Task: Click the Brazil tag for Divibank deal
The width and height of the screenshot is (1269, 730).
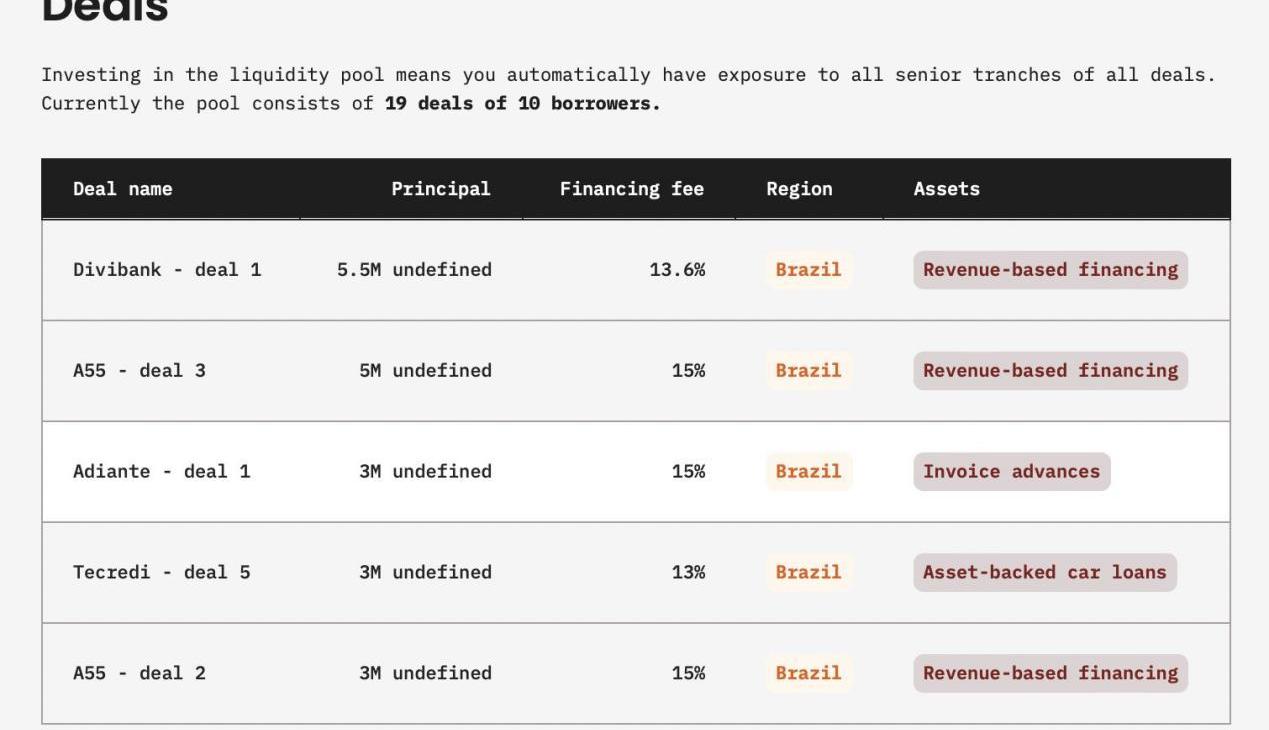Action: [808, 270]
